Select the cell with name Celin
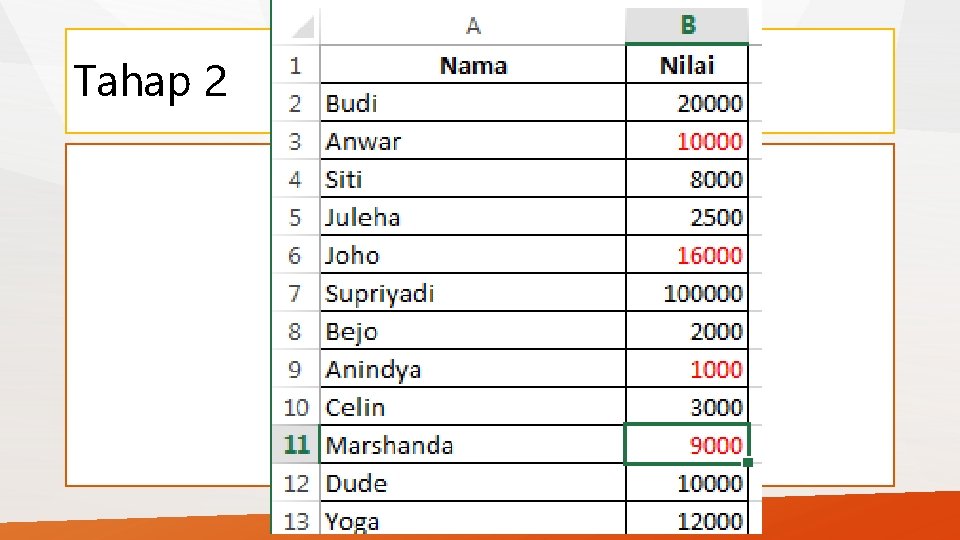The width and height of the screenshot is (960, 540). pyautogui.click(x=473, y=407)
